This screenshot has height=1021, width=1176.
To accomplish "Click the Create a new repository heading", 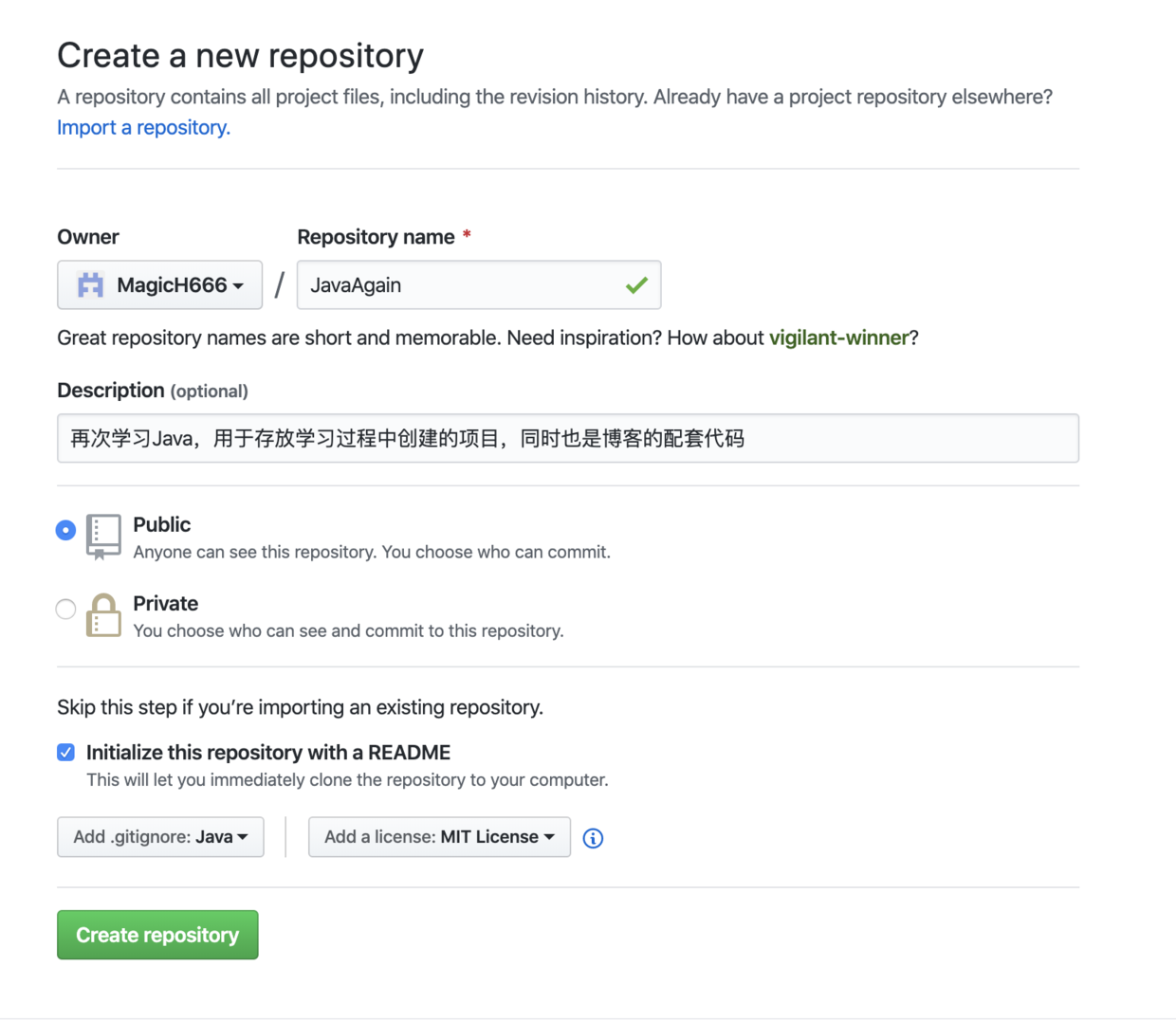I will click(x=240, y=56).
